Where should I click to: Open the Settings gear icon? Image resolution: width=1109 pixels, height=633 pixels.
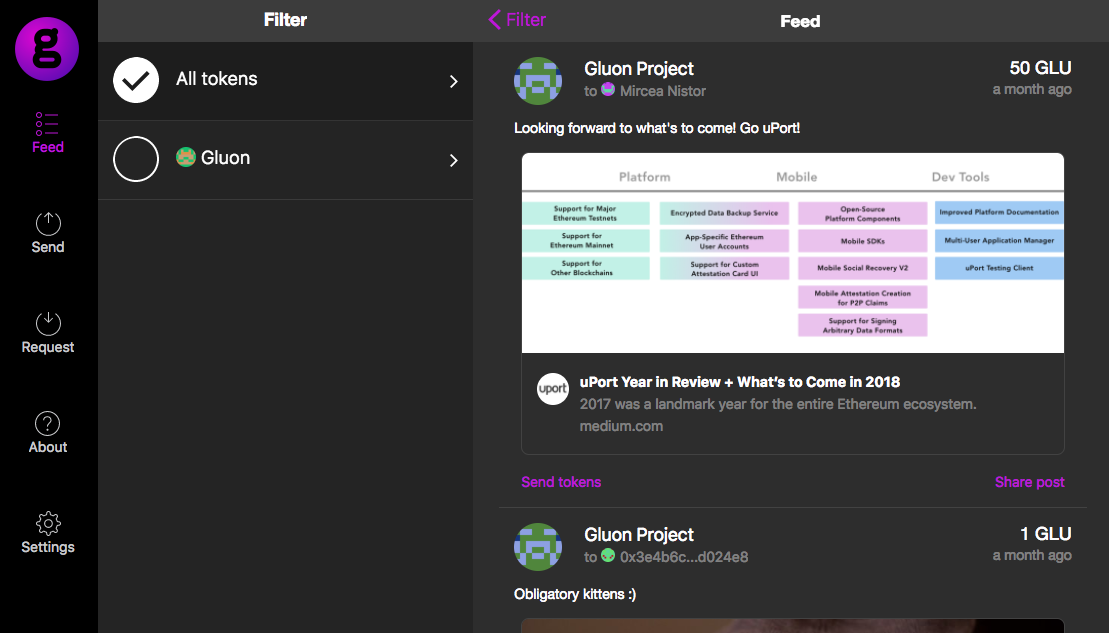[48, 523]
